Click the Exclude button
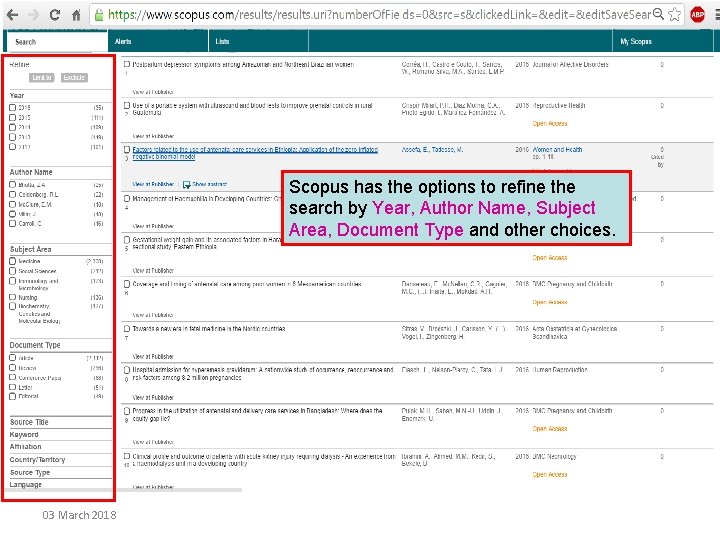The image size is (720, 540). [74, 78]
